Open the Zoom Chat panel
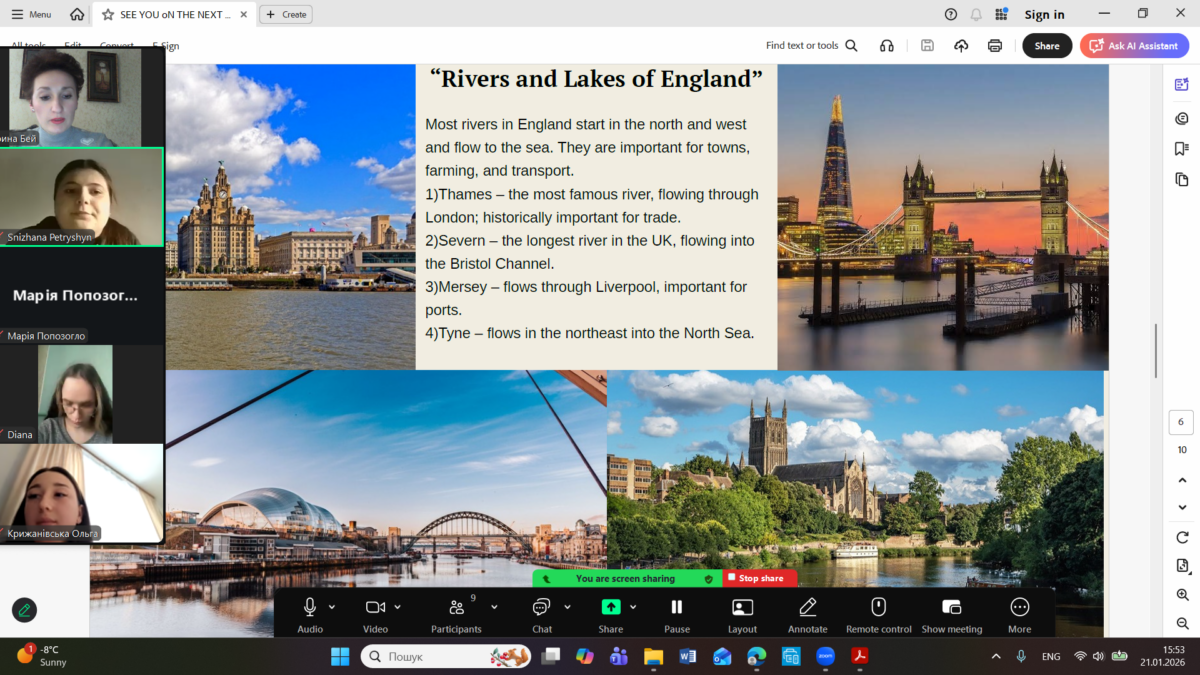1200x675 pixels. coord(541,607)
